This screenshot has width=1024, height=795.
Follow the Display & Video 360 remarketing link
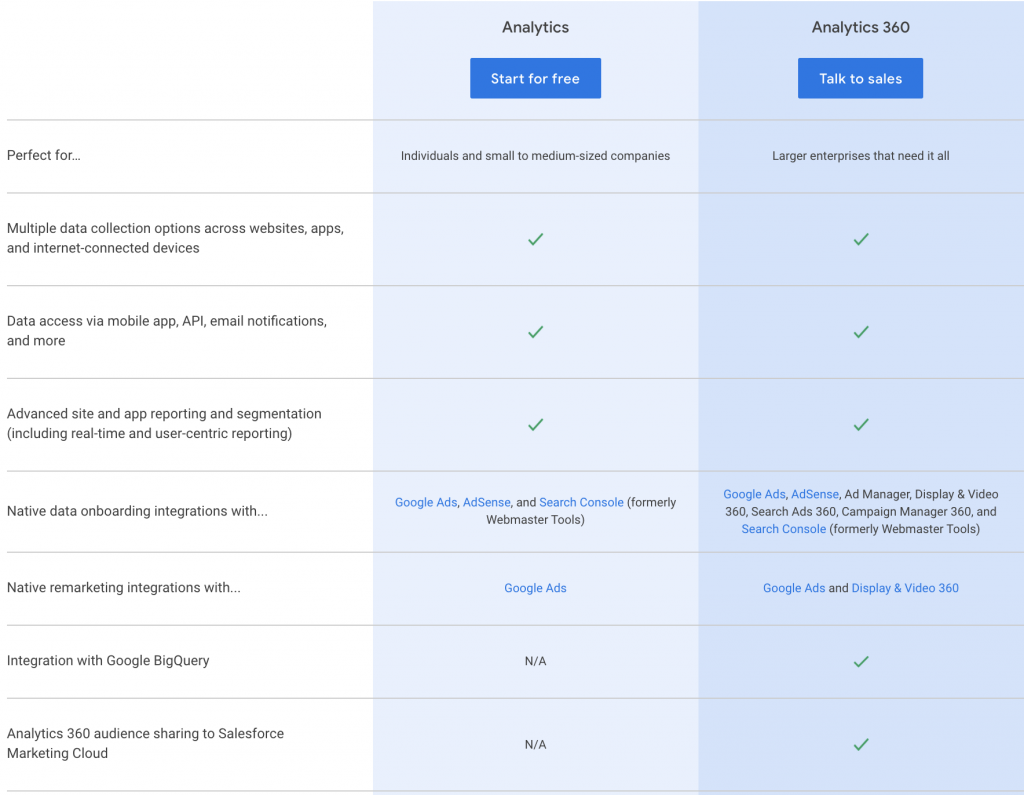tap(905, 588)
